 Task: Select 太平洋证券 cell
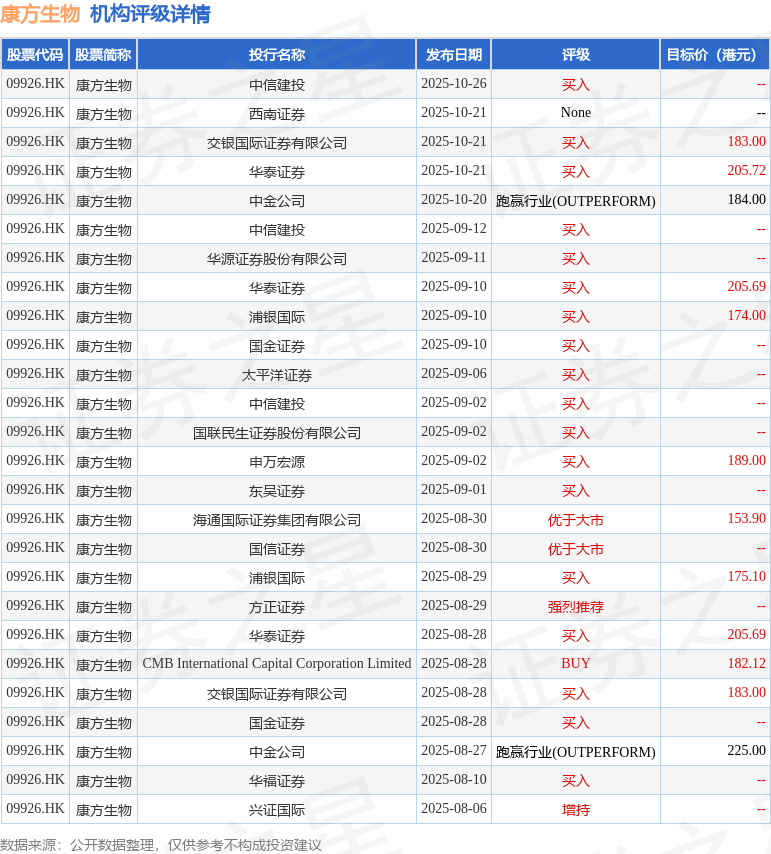pos(277,375)
